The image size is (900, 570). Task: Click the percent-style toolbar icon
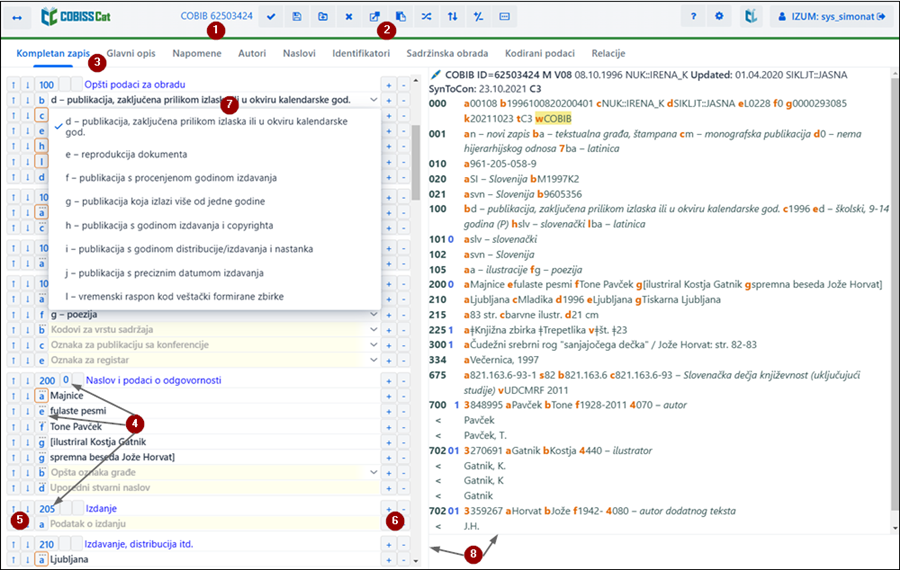coord(479,17)
